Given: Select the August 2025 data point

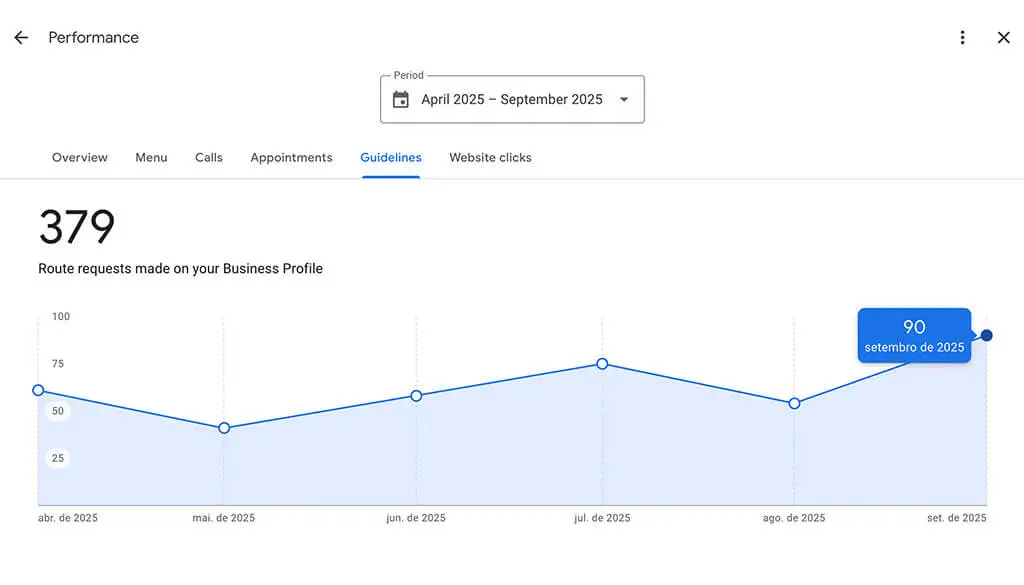Looking at the screenshot, I should click(x=794, y=404).
